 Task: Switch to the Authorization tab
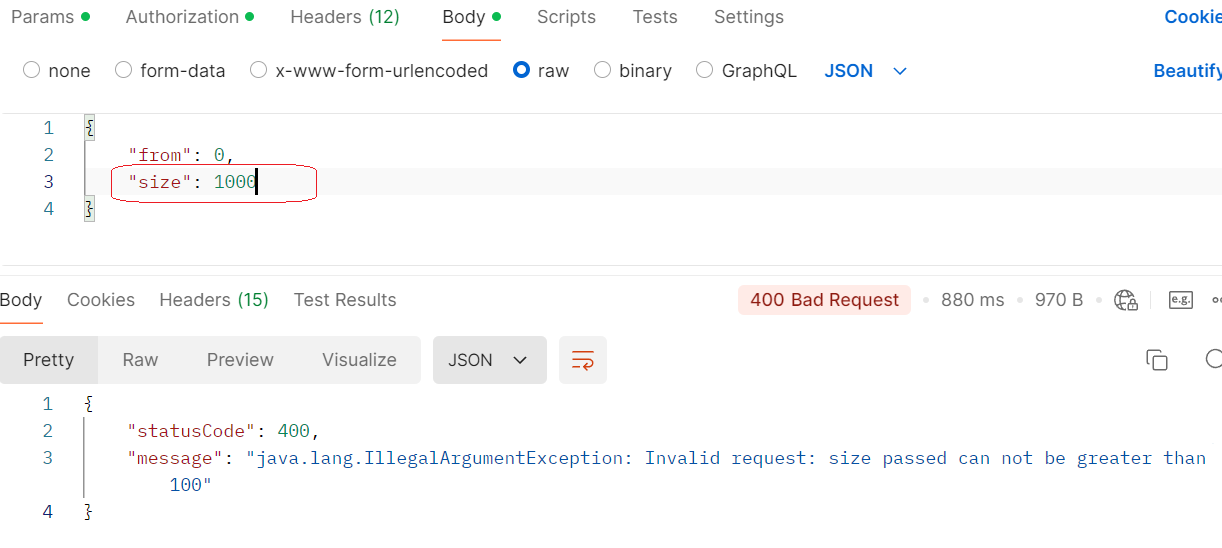click(189, 17)
